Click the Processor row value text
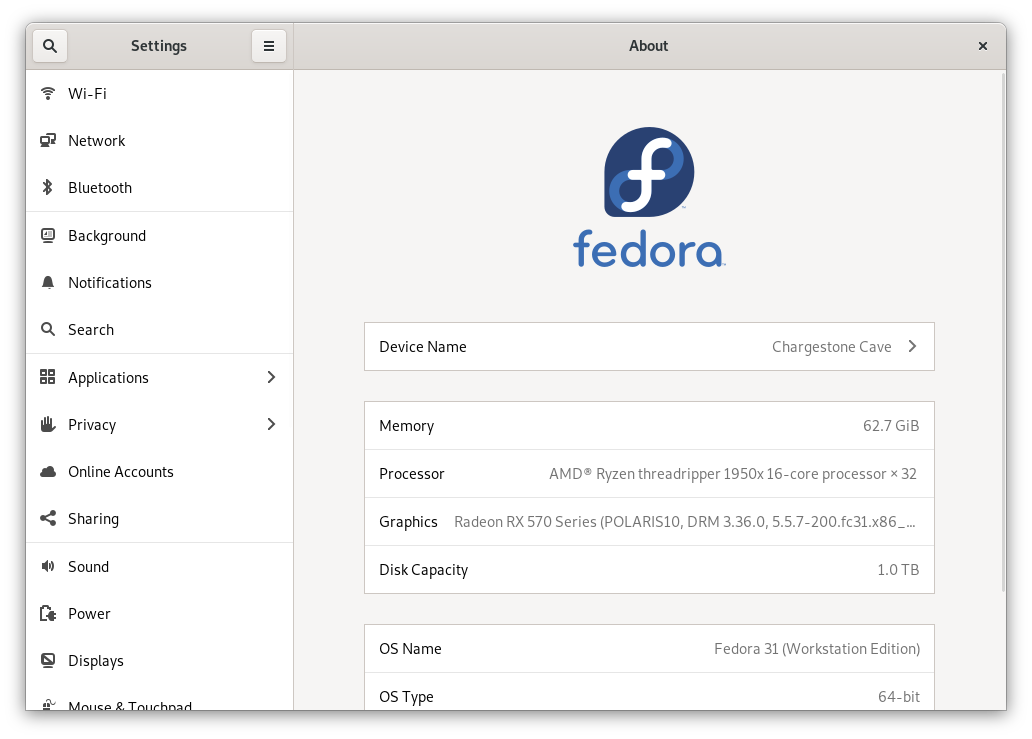 point(733,474)
